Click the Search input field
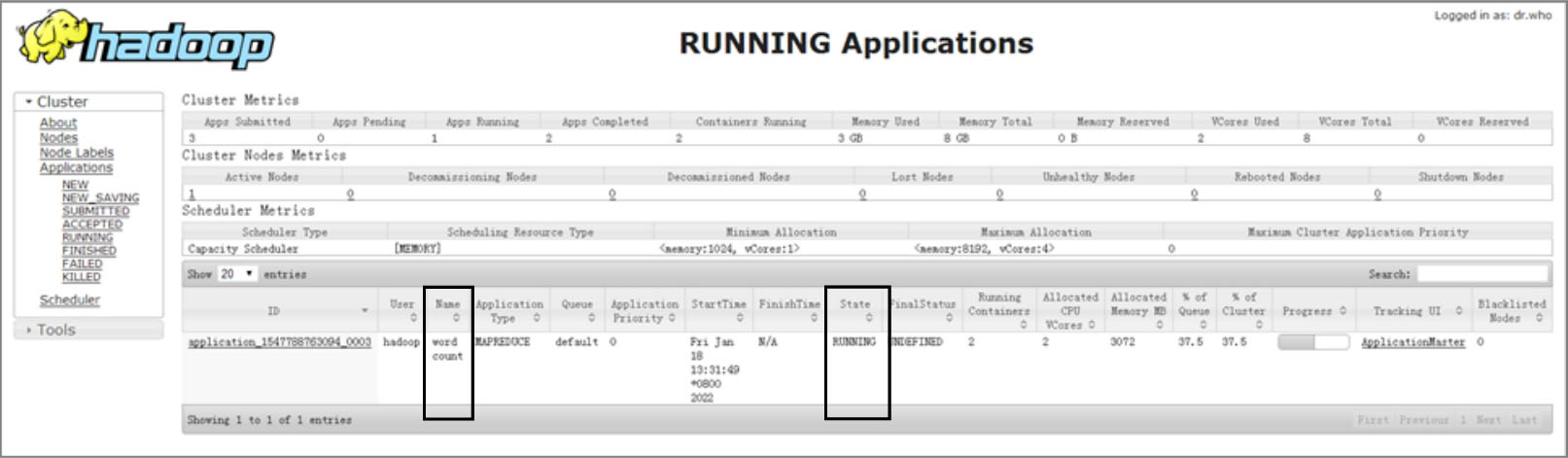The image size is (1568, 458). pyautogui.click(x=1481, y=274)
